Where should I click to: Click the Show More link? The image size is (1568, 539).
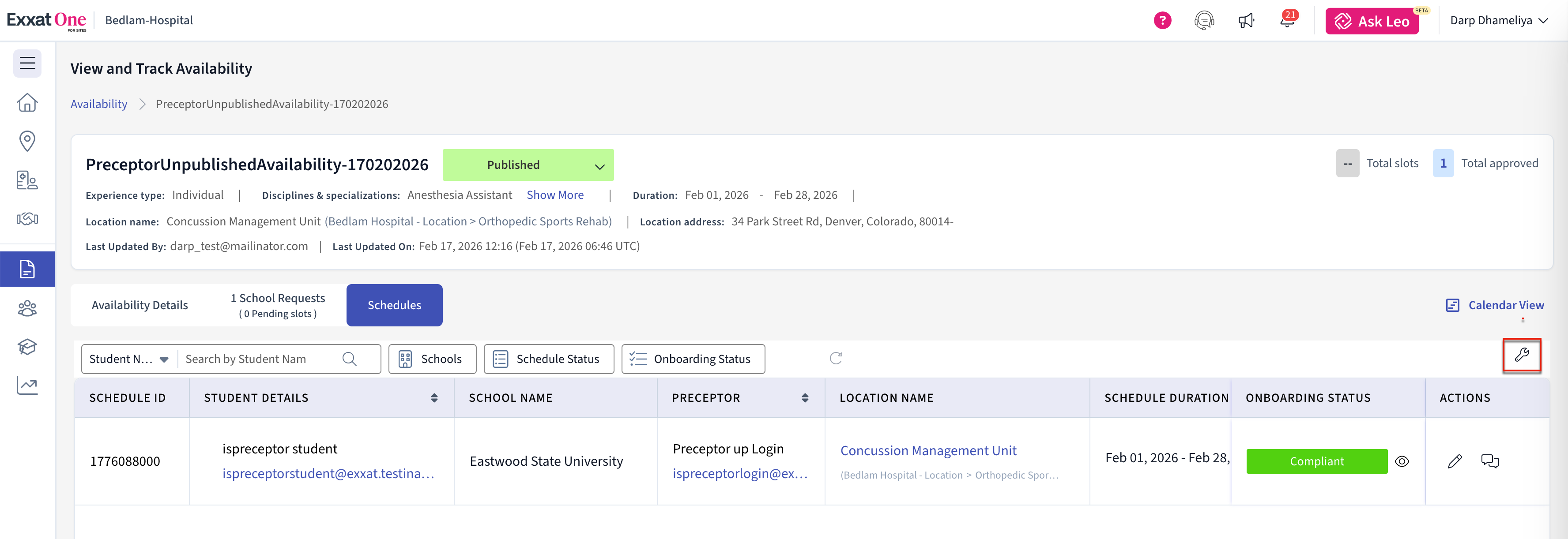tap(554, 195)
